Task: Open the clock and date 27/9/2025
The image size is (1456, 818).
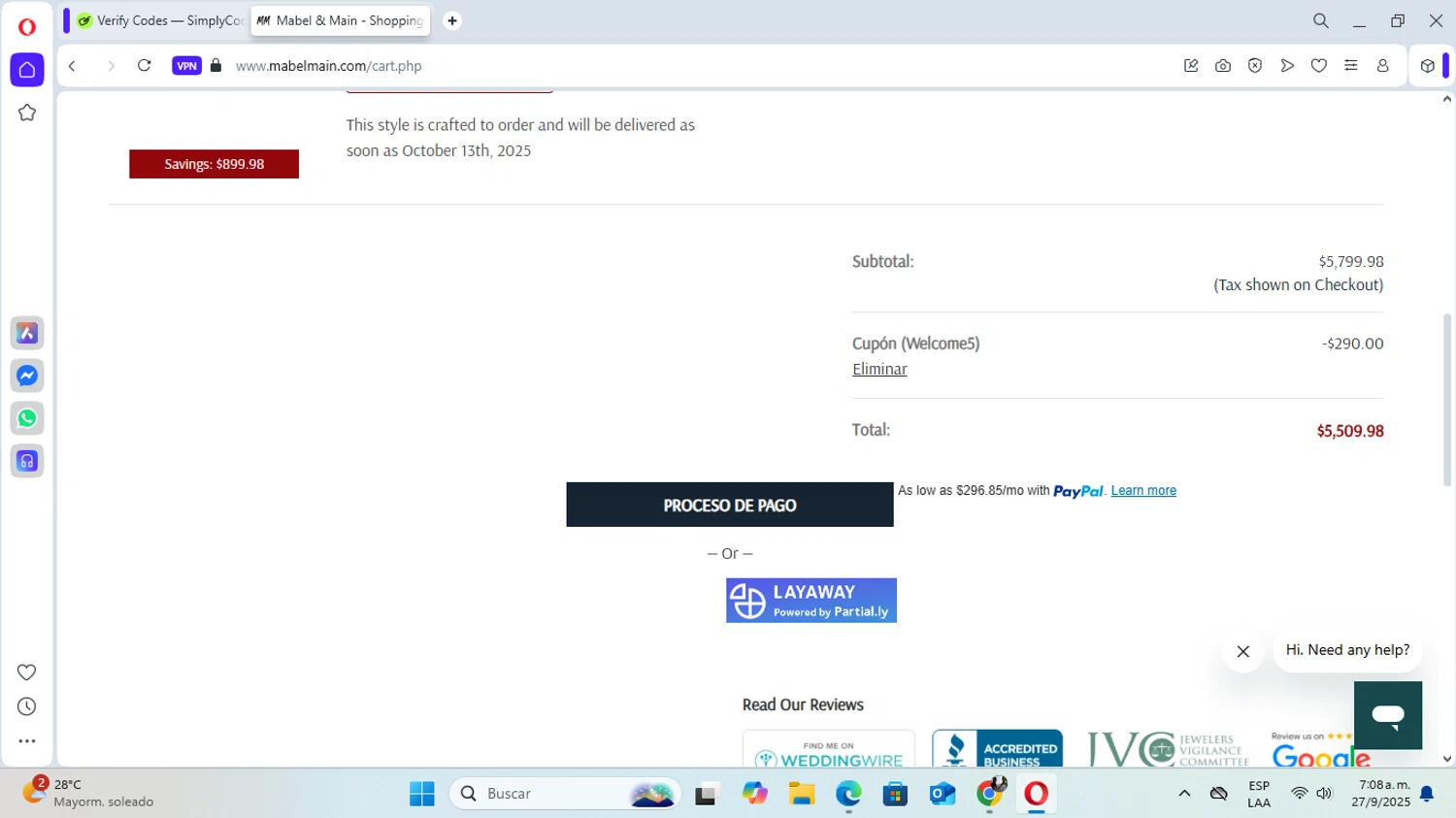Action: 1381,794
